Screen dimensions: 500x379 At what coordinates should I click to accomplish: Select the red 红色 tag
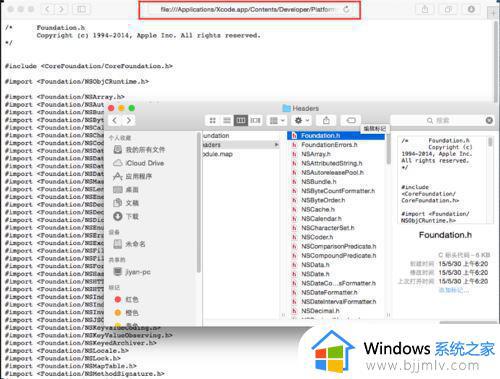pos(126,299)
